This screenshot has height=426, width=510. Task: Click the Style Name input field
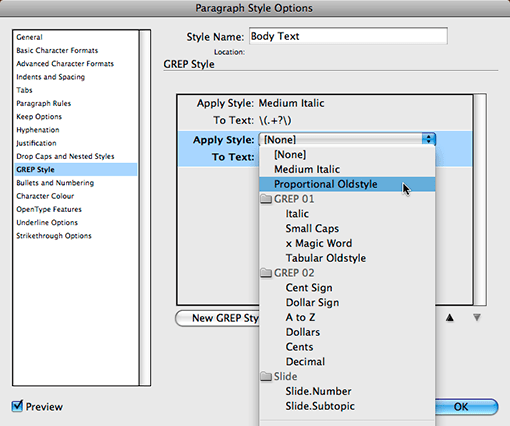click(348, 36)
